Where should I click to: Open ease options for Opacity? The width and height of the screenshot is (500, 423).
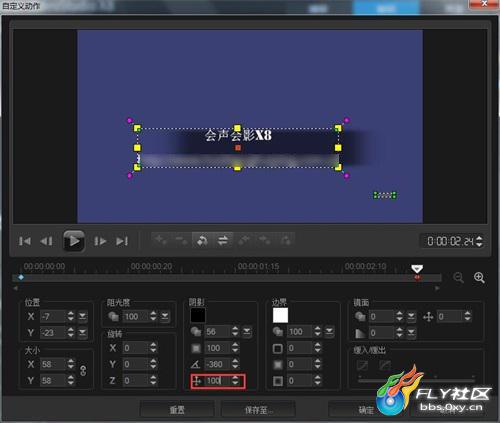pyautogui.click(x=165, y=316)
